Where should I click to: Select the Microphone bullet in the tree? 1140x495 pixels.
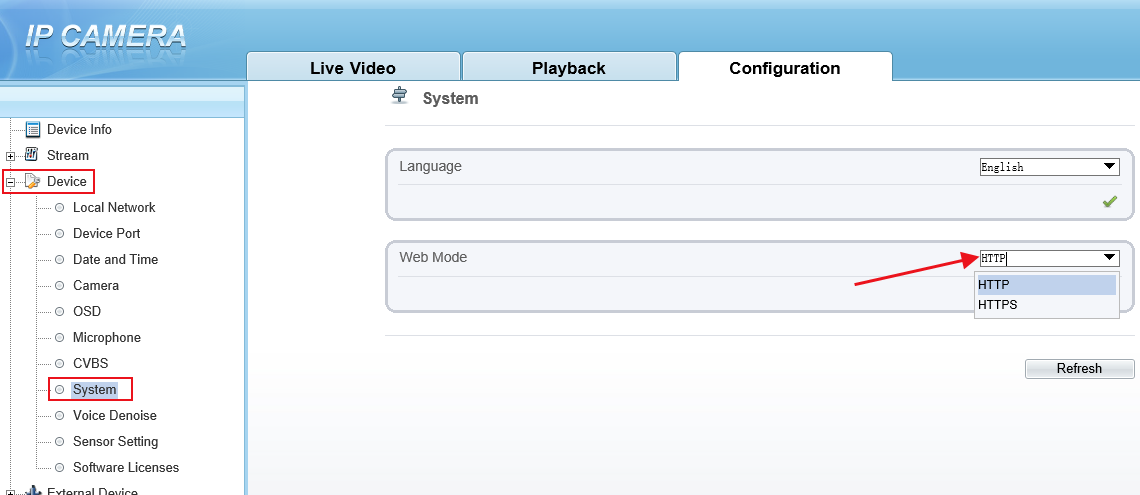(60, 338)
